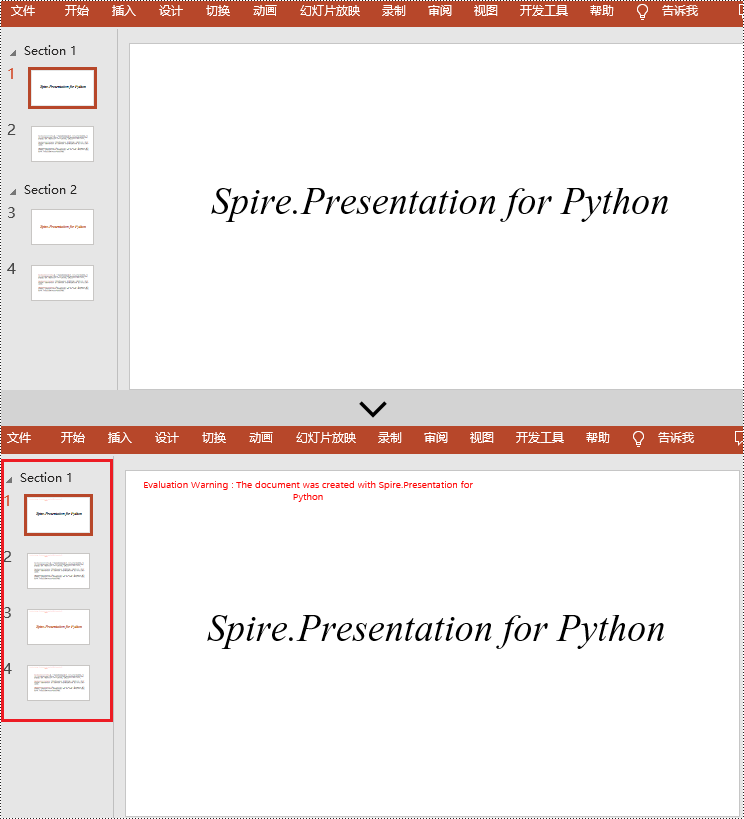Screen dimensions: 744x819
Task: Open 幻灯片放映 tab in top window
Action: [x=330, y=10]
